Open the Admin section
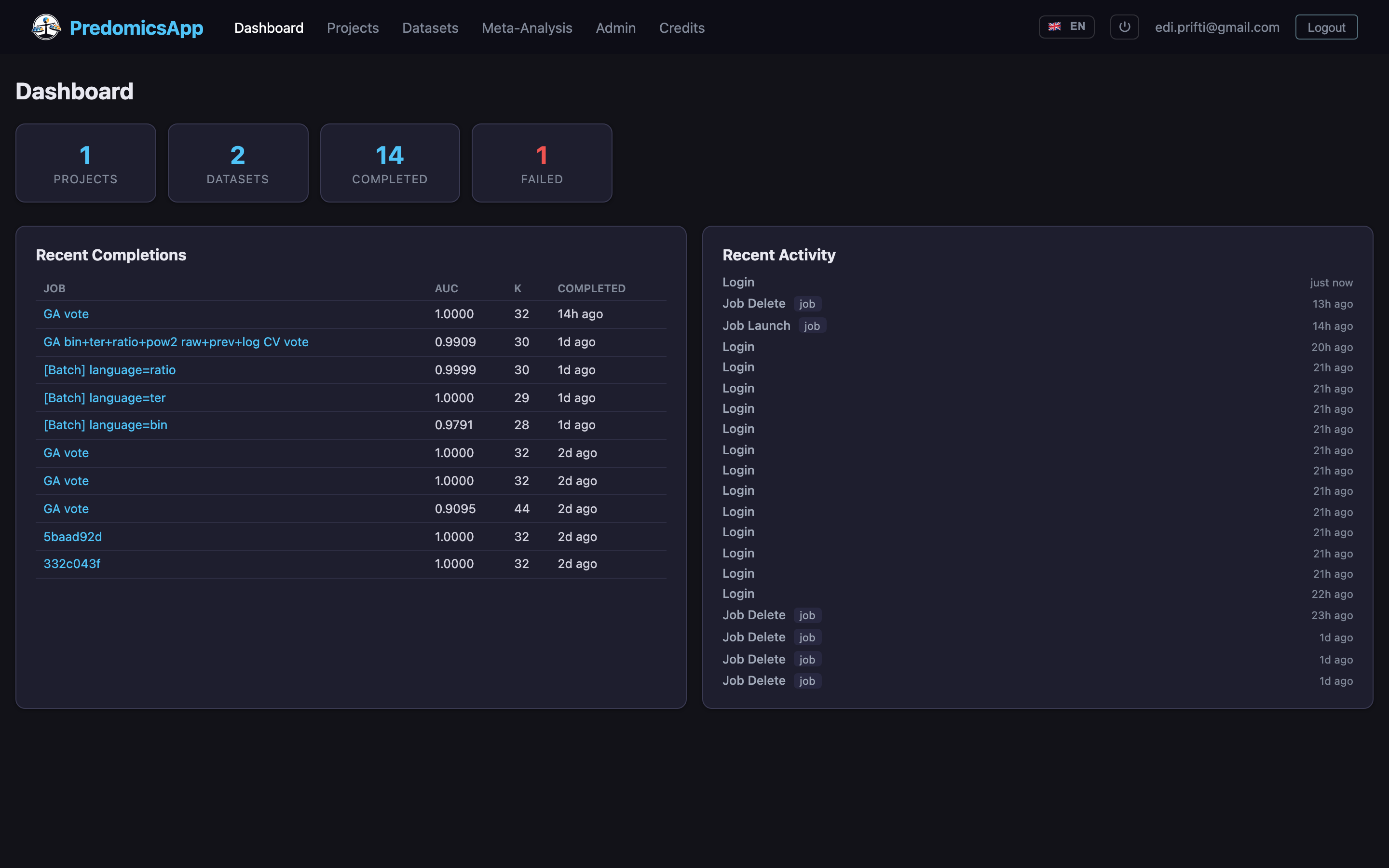The width and height of the screenshot is (1389, 868). [x=615, y=27]
